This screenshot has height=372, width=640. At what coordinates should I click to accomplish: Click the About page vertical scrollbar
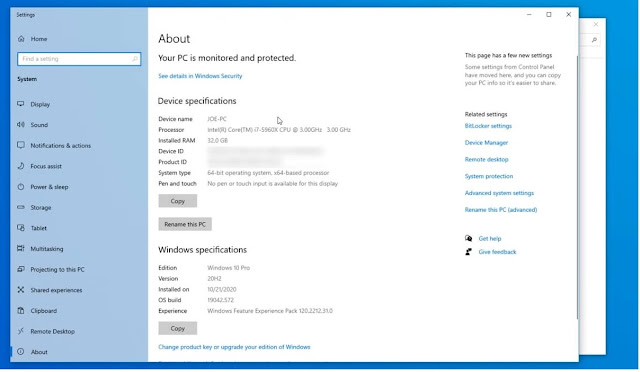pyautogui.click(x=577, y=188)
